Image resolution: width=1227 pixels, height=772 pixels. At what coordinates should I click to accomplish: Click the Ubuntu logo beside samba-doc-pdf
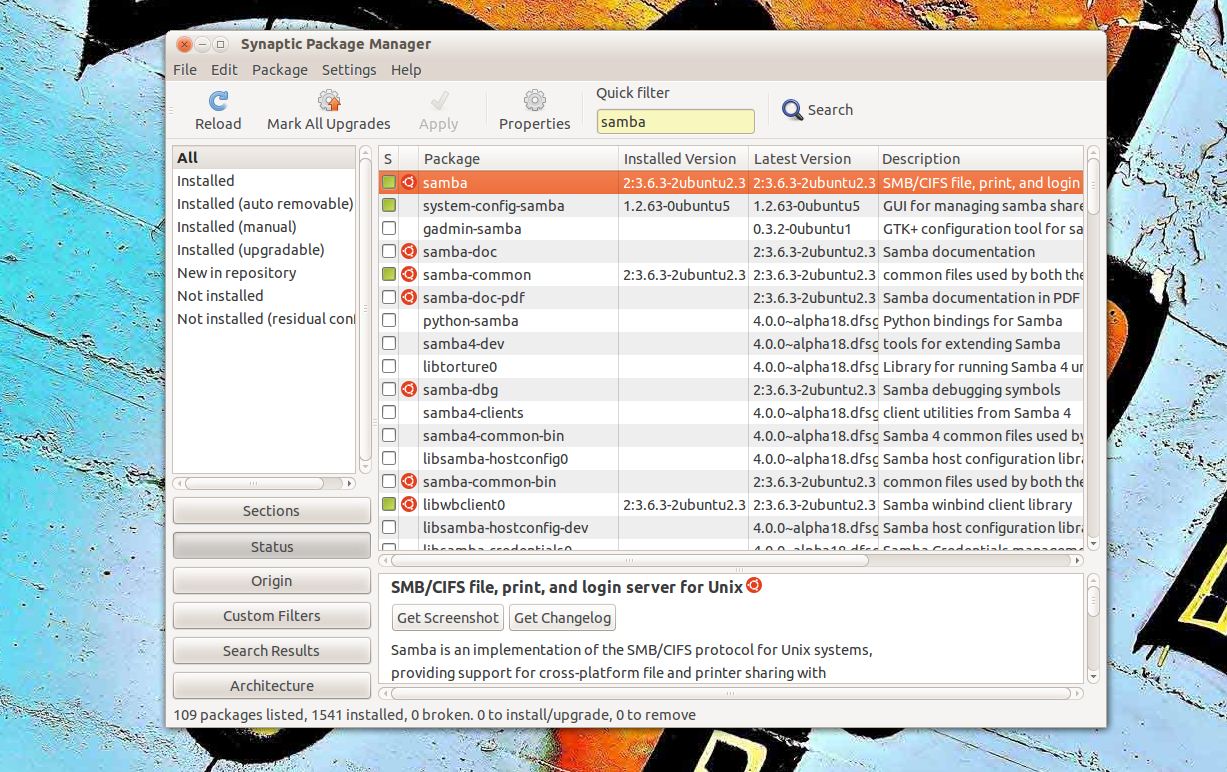pyautogui.click(x=408, y=298)
